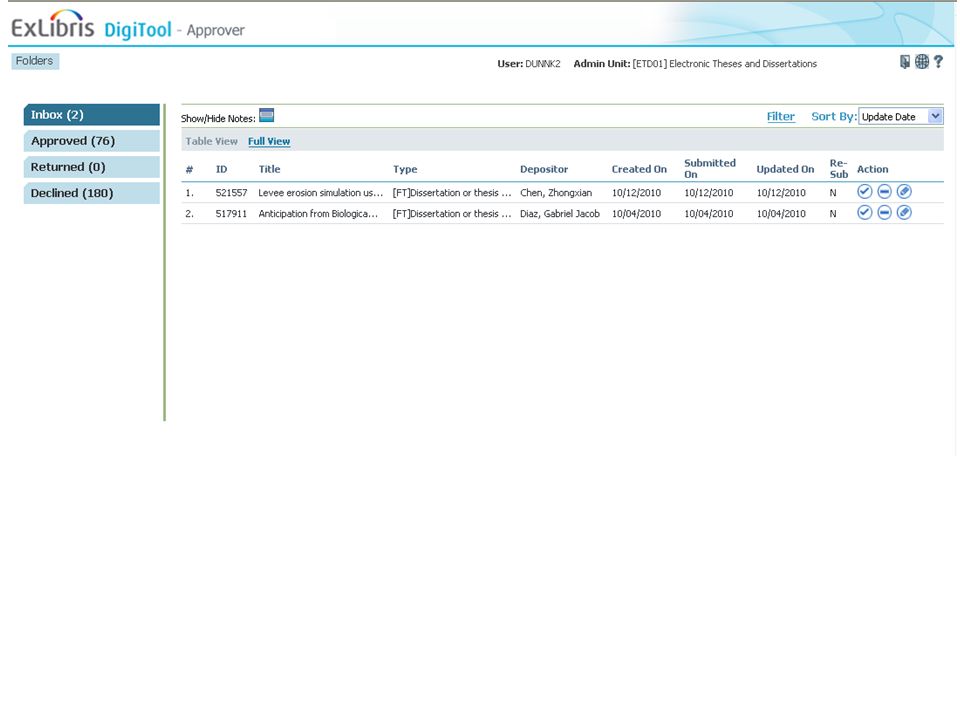Viewport: 960px width, 720px height.
Task: Select ID 521557 cell
Action: click(x=231, y=193)
